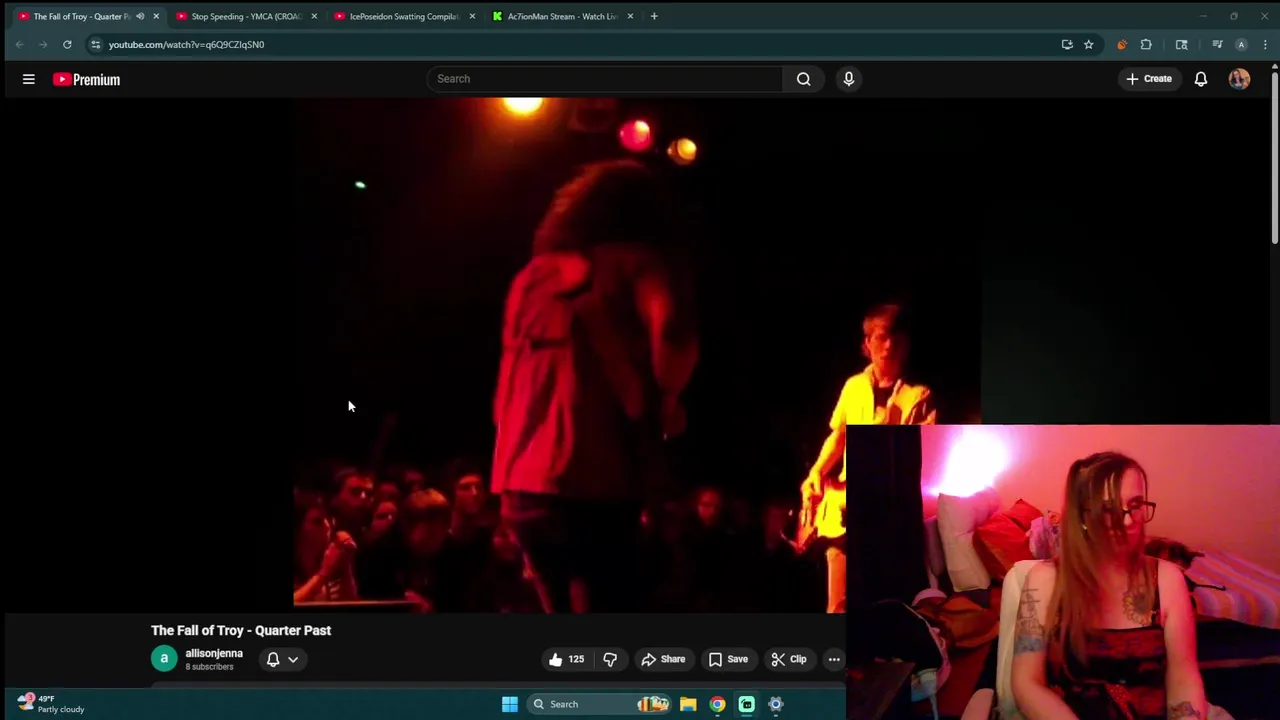Reload the page in Chrome
Viewport: 1280px width, 720px height.
coord(67,44)
